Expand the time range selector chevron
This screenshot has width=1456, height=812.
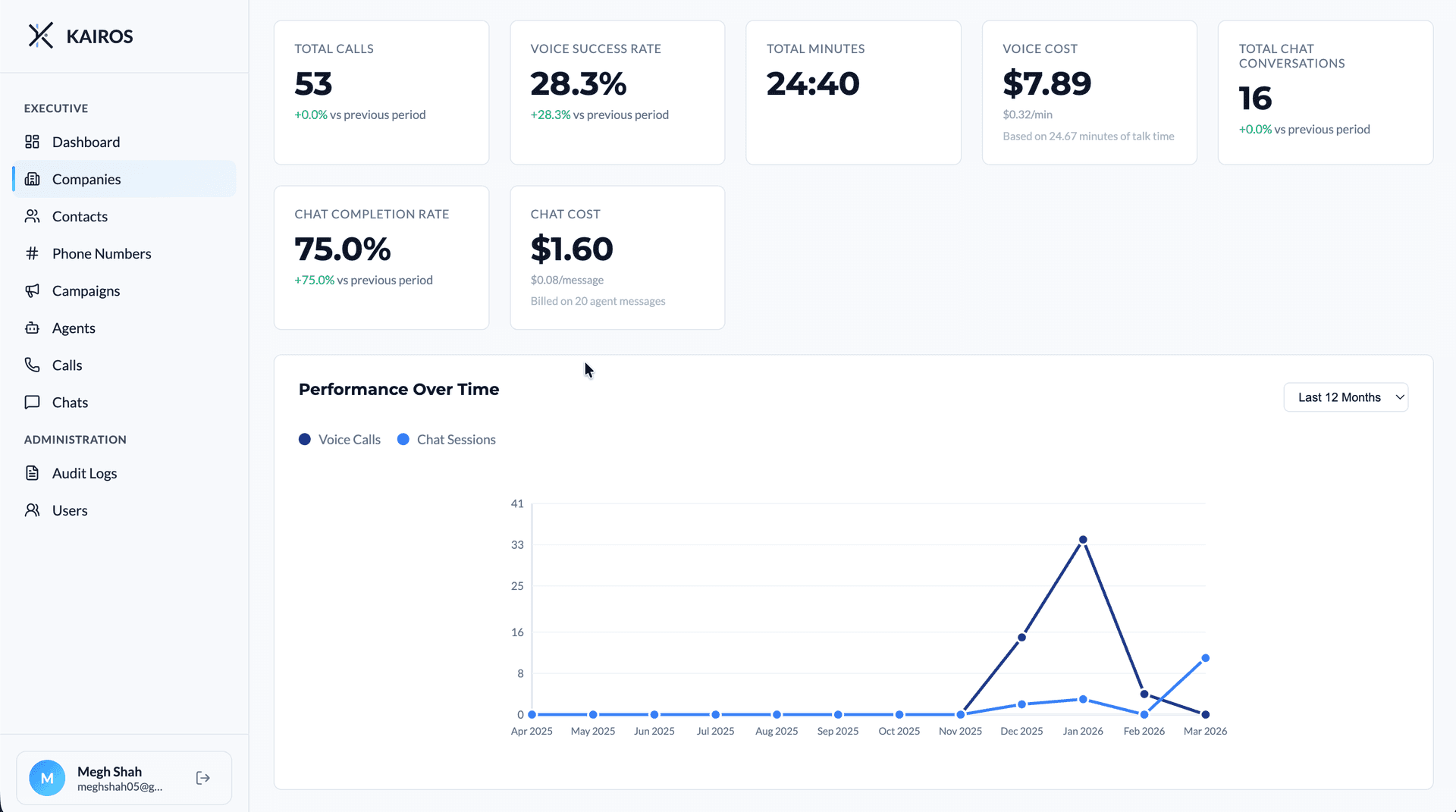coord(1398,397)
